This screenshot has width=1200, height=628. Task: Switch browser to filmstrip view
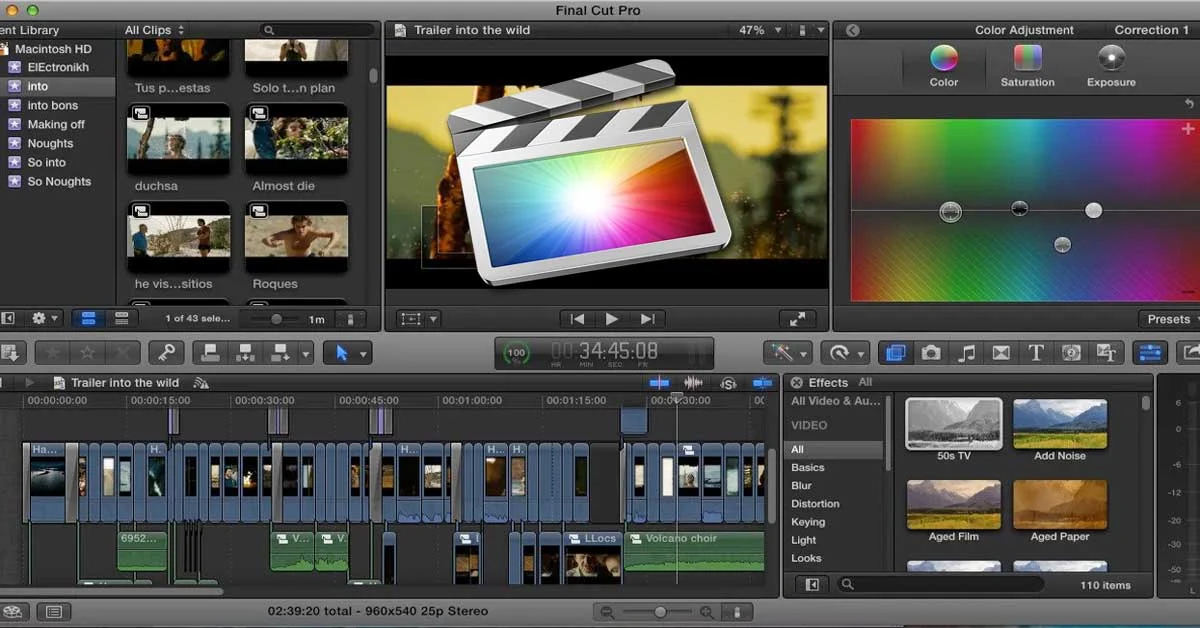[x=88, y=319]
